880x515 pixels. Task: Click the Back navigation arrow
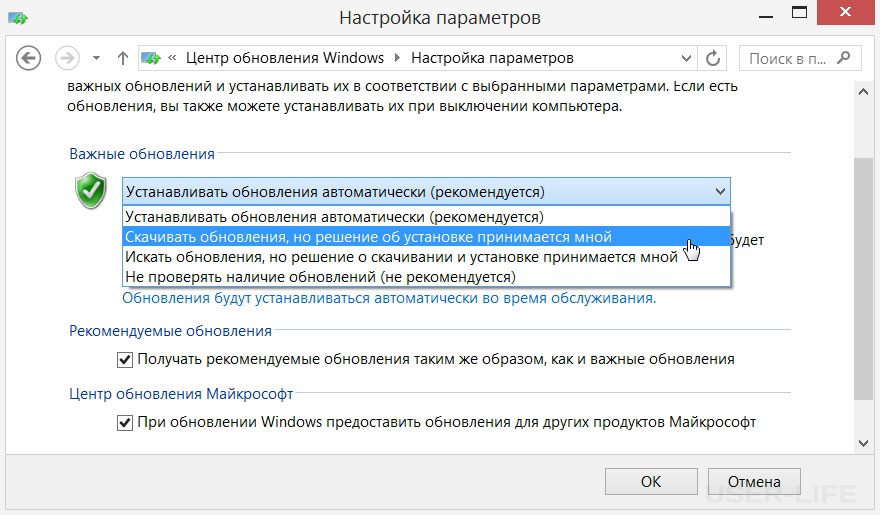tap(28, 58)
